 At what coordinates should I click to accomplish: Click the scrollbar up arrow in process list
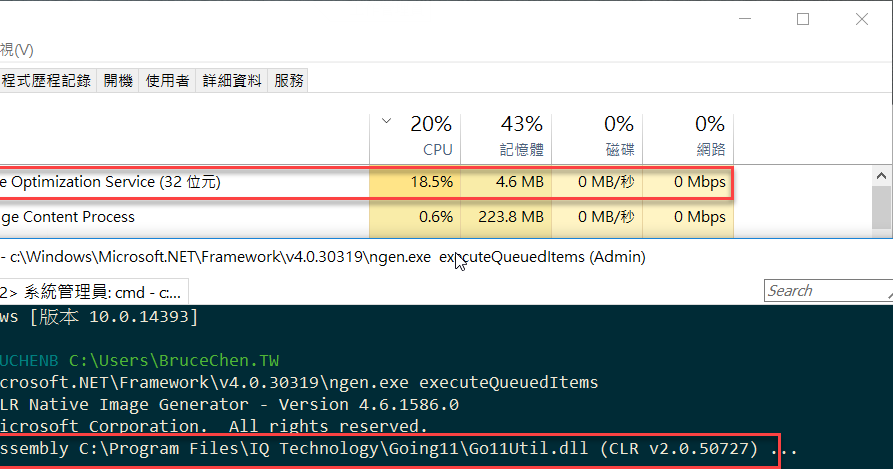click(x=882, y=176)
